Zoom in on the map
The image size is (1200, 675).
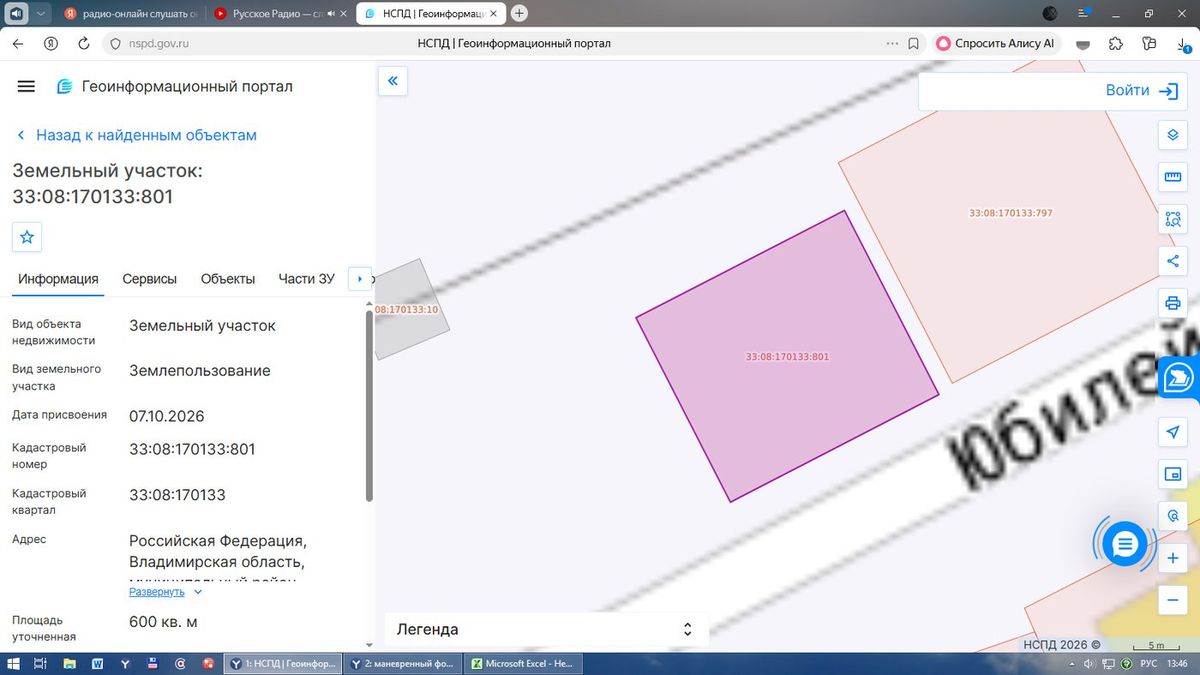1173,558
